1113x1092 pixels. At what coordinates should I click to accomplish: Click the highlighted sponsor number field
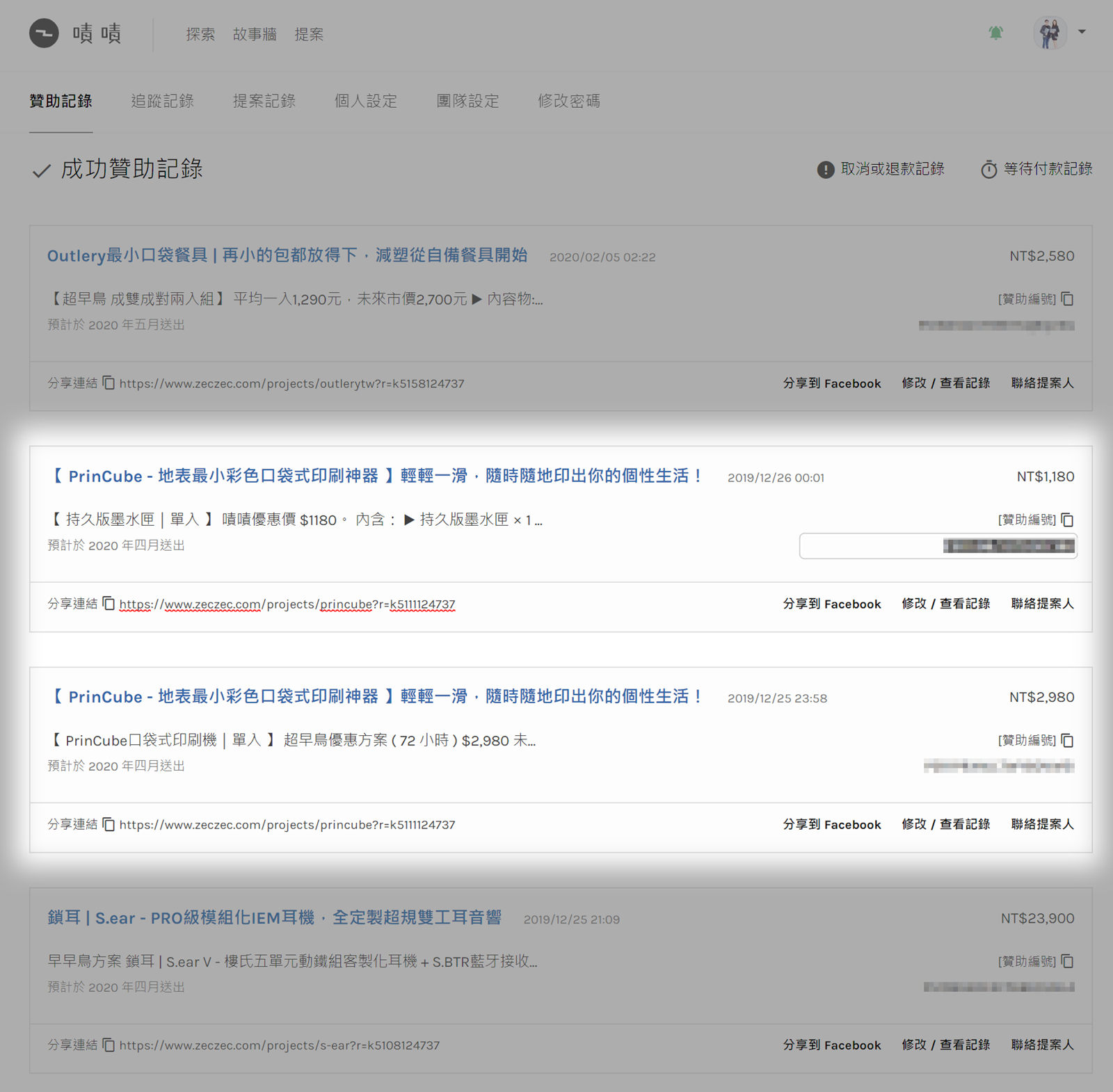(x=938, y=546)
